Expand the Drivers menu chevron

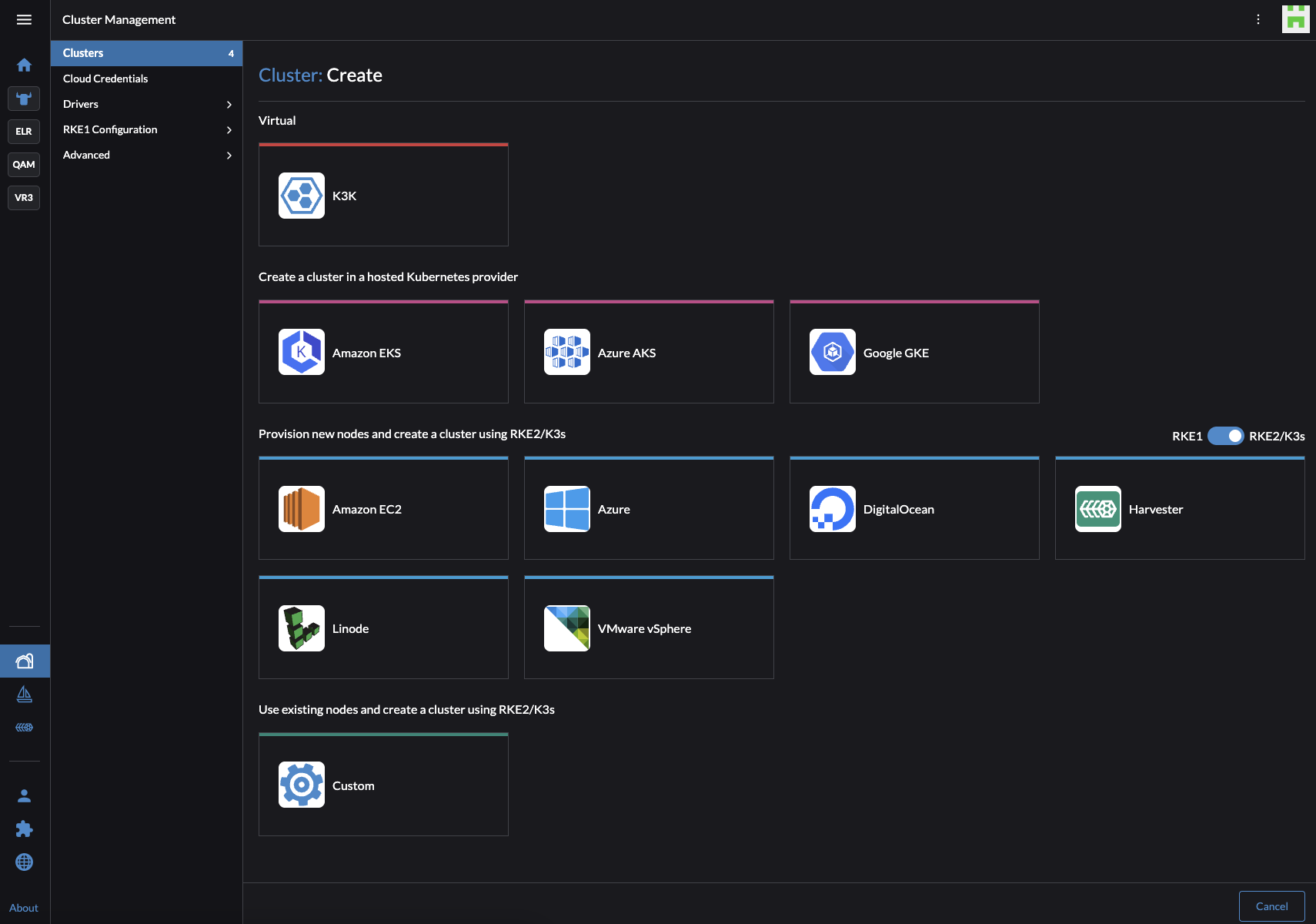pos(229,105)
